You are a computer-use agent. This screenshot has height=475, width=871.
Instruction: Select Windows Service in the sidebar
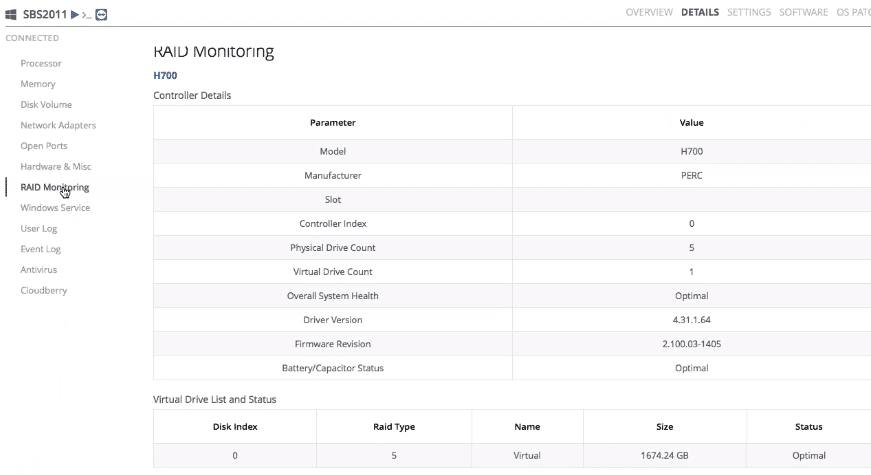[x=55, y=208]
